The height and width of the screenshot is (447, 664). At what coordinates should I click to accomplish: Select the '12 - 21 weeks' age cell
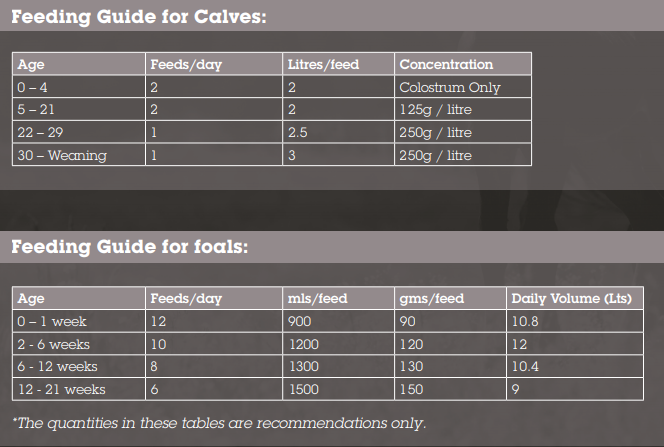[79, 389]
